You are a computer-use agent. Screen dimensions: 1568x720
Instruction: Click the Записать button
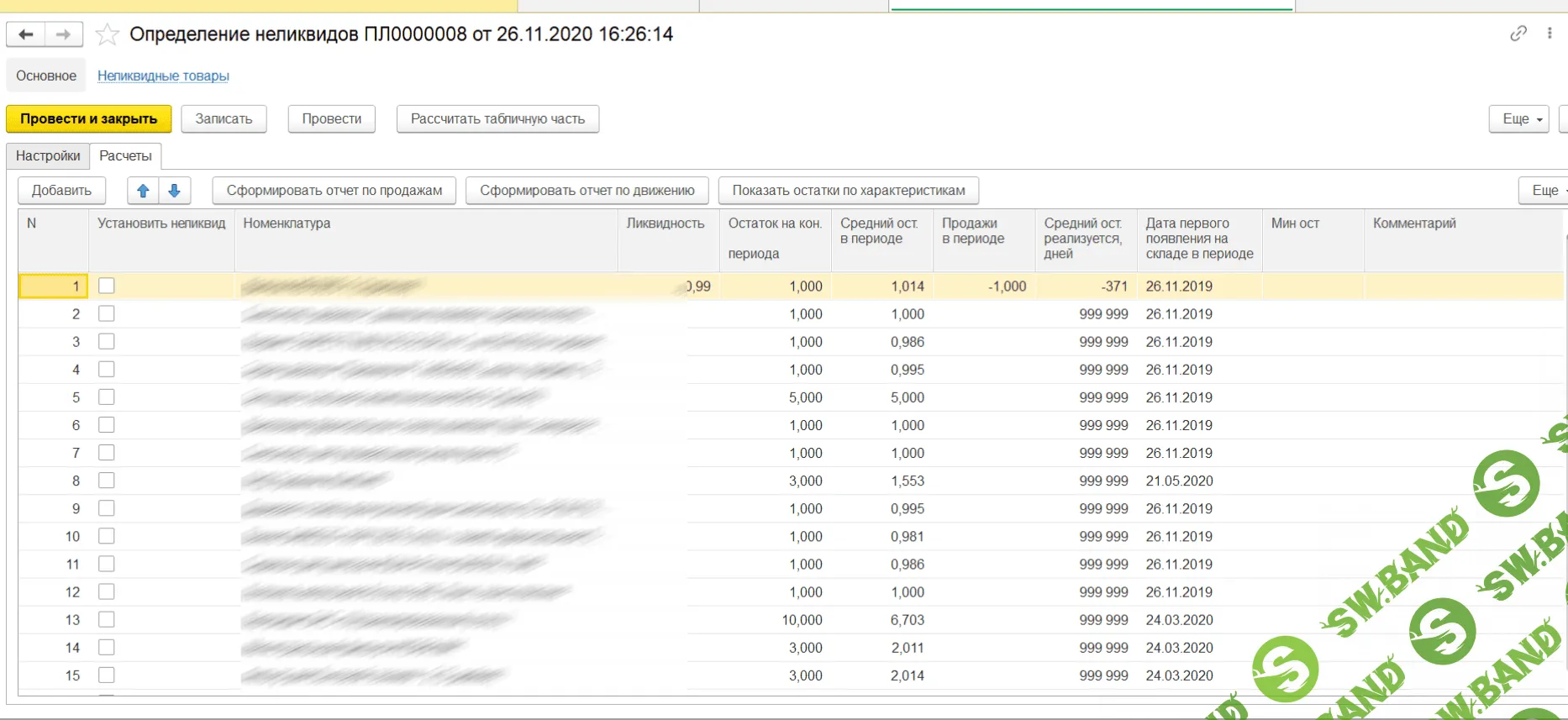tap(224, 119)
